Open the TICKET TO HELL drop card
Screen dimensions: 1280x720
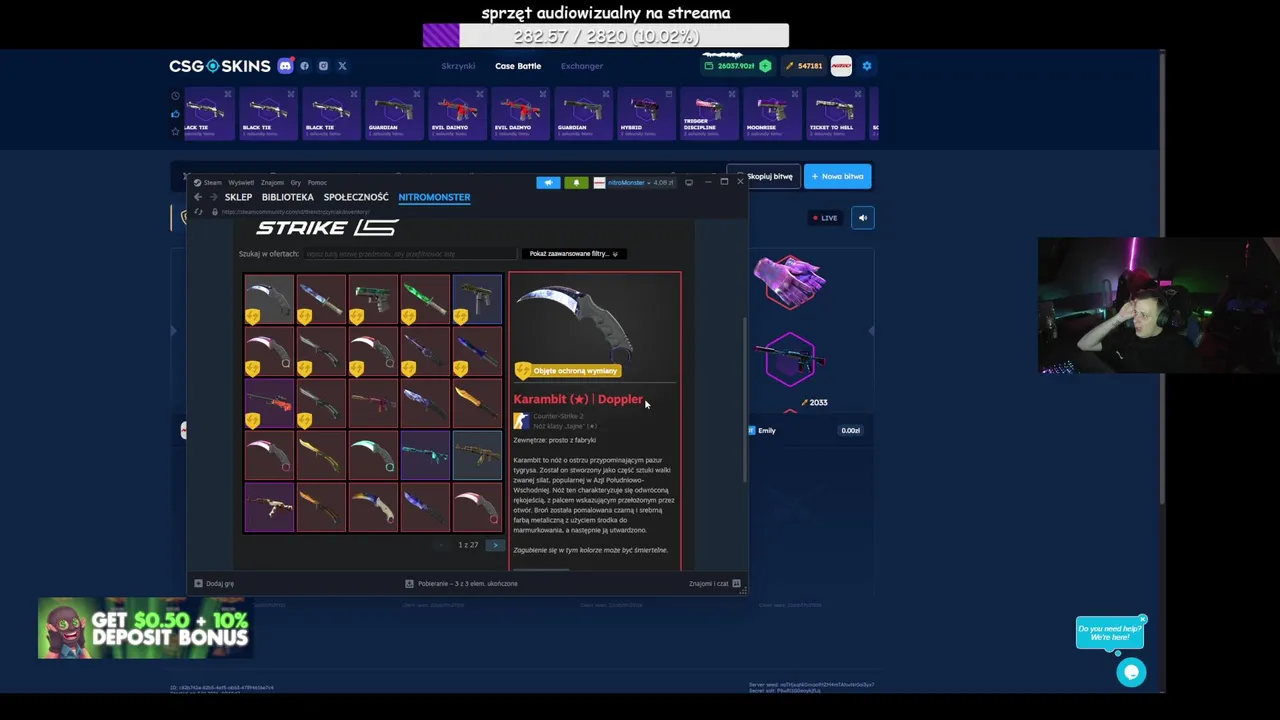834,114
